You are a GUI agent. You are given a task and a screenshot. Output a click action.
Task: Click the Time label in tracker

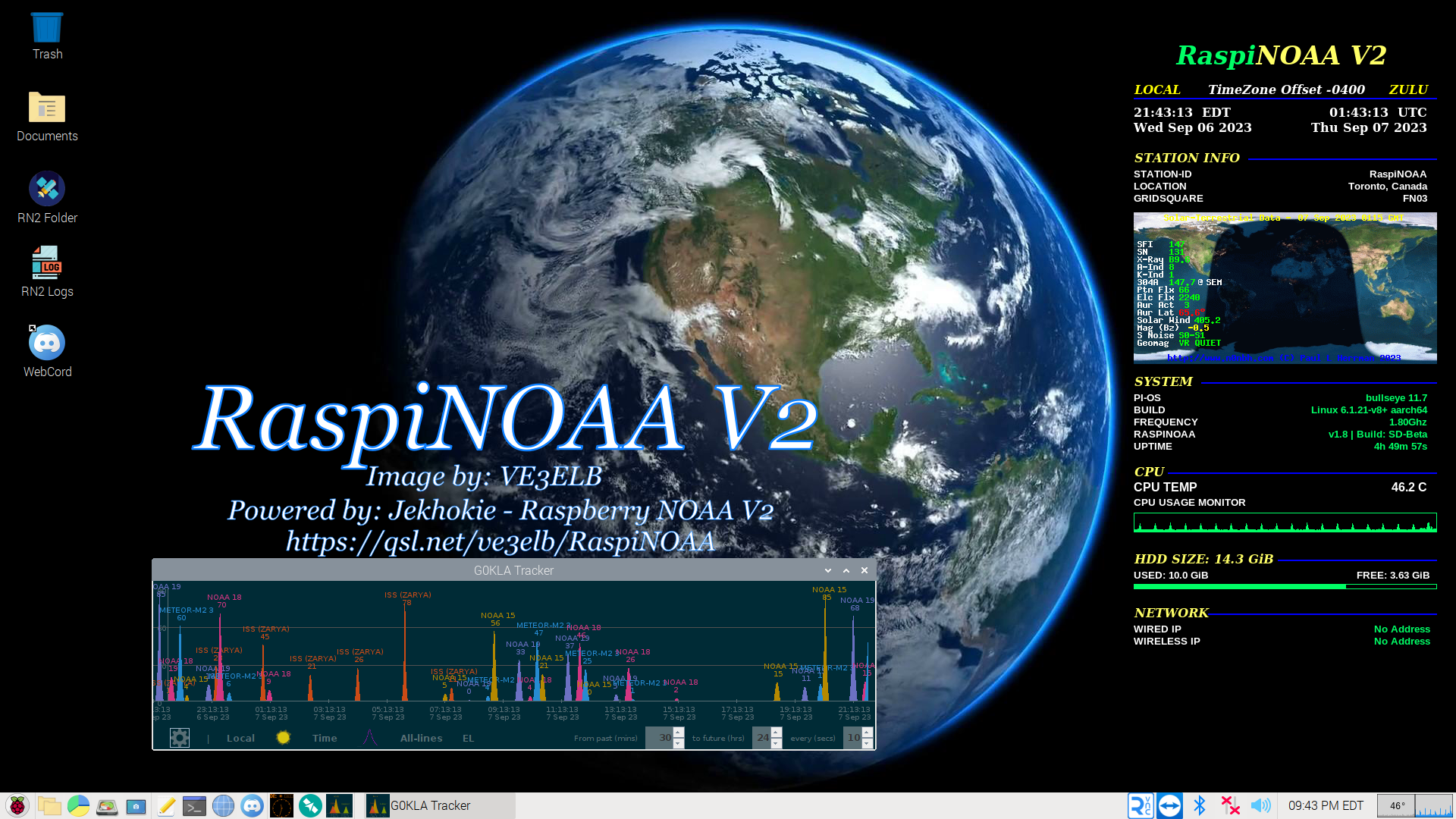pyautogui.click(x=325, y=739)
